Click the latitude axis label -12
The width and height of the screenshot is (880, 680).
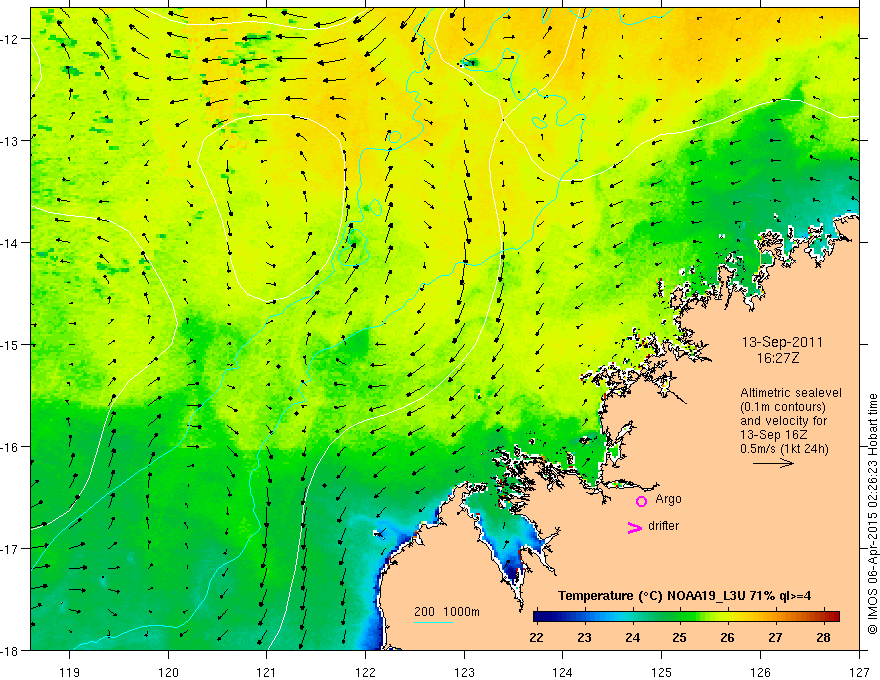pyautogui.click(x=11, y=39)
